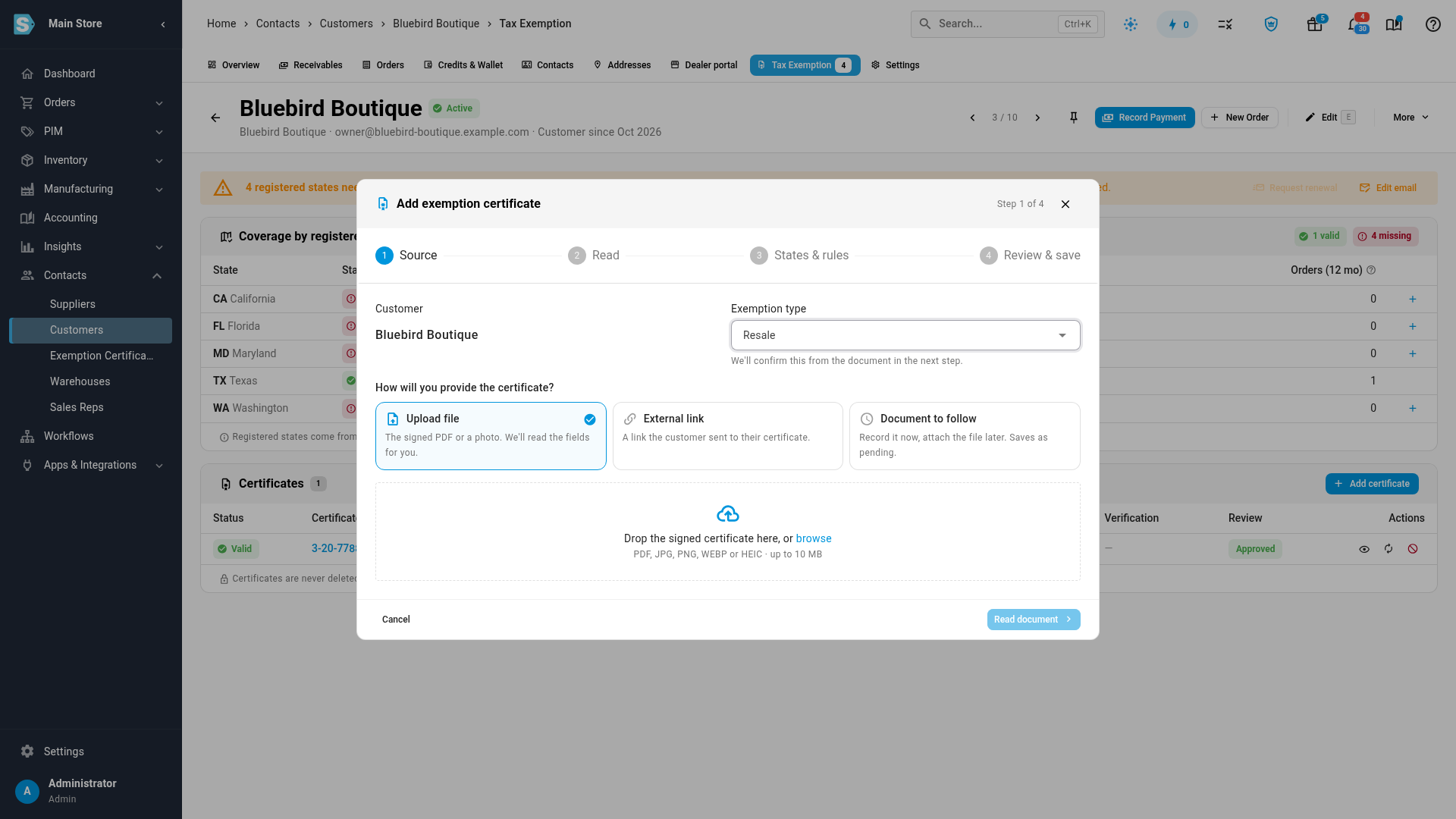Click the AI assistant sparkle icon in top bar
This screenshot has height=819, width=1456.
[x=1131, y=24]
